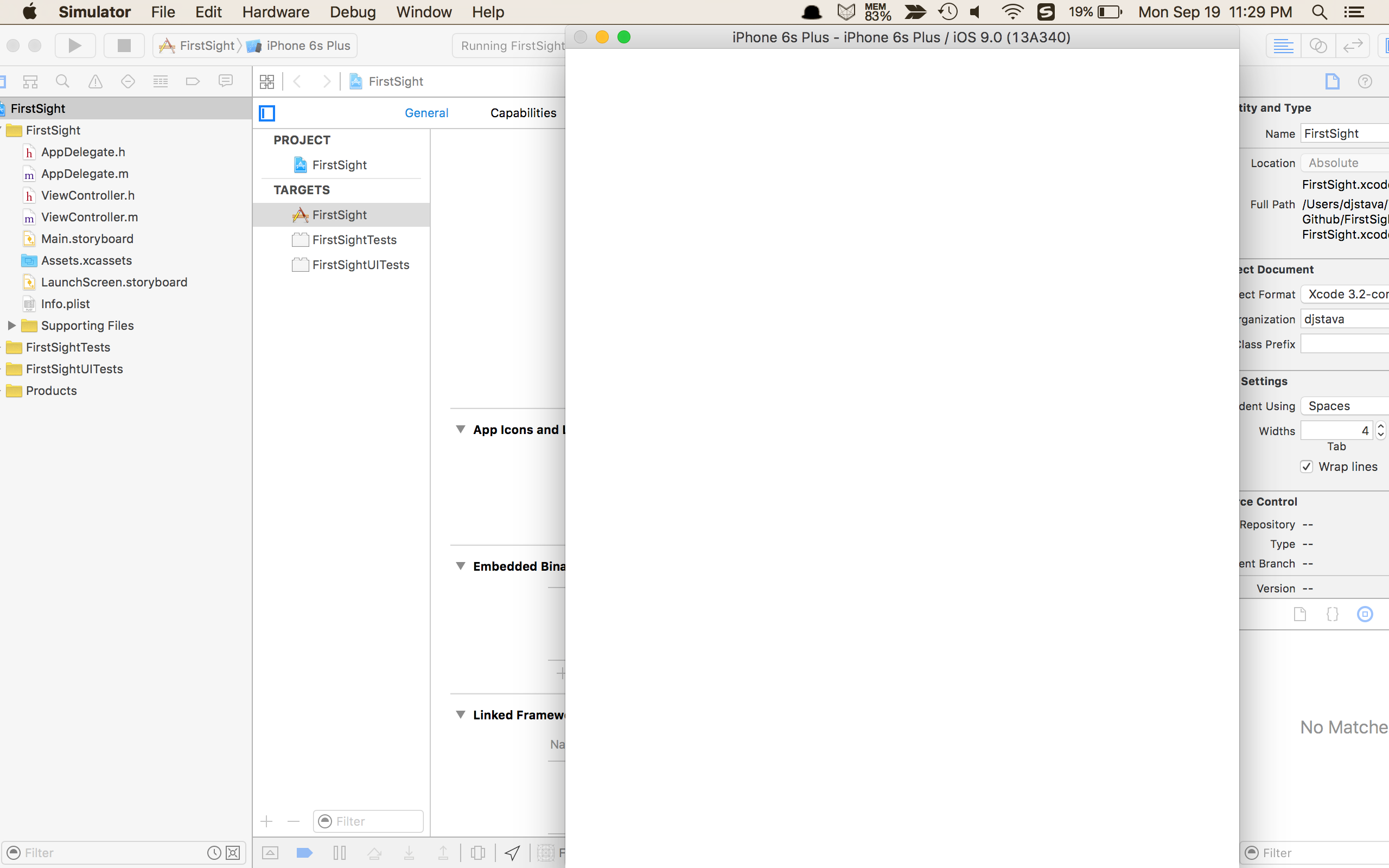Click the Simulate Location arrow icon
The image size is (1389, 868).
513,852
